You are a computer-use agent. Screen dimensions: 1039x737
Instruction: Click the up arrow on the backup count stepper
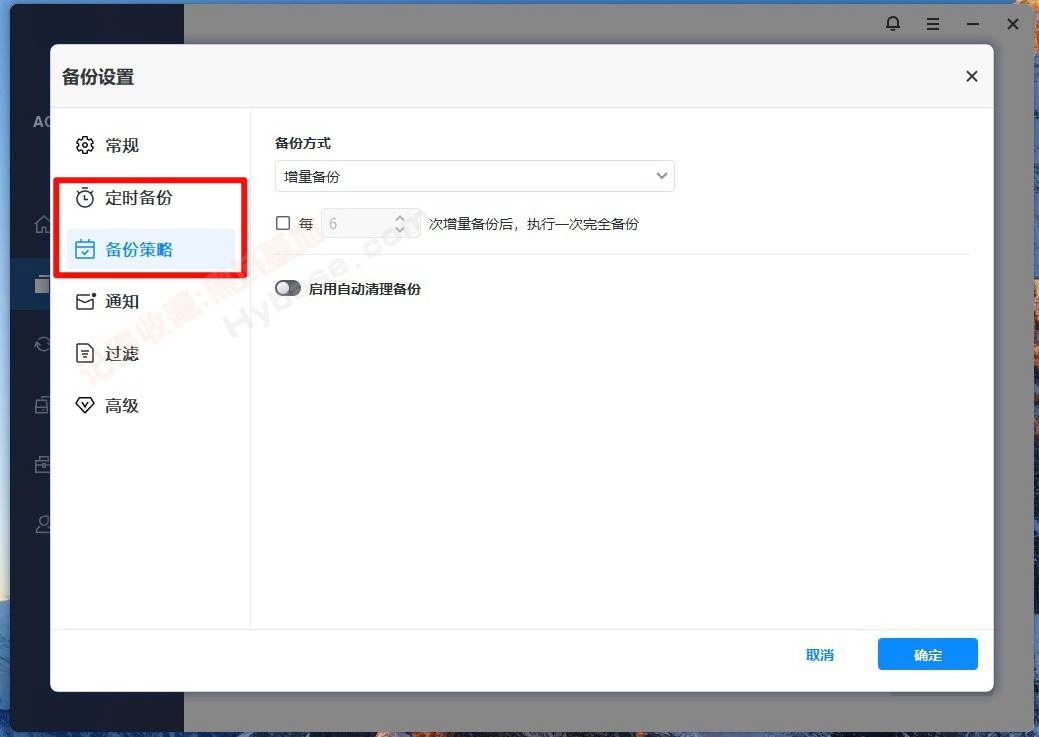click(400, 217)
